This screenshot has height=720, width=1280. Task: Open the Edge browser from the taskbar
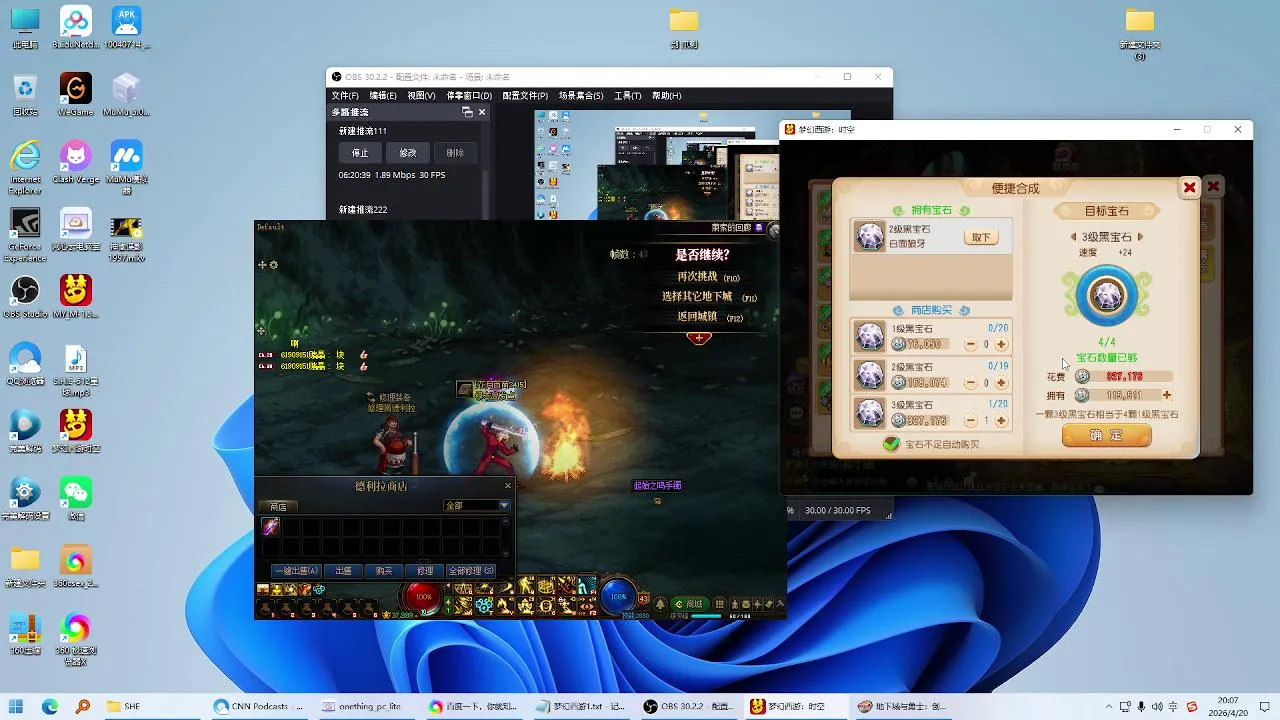pyautogui.click(x=50, y=707)
